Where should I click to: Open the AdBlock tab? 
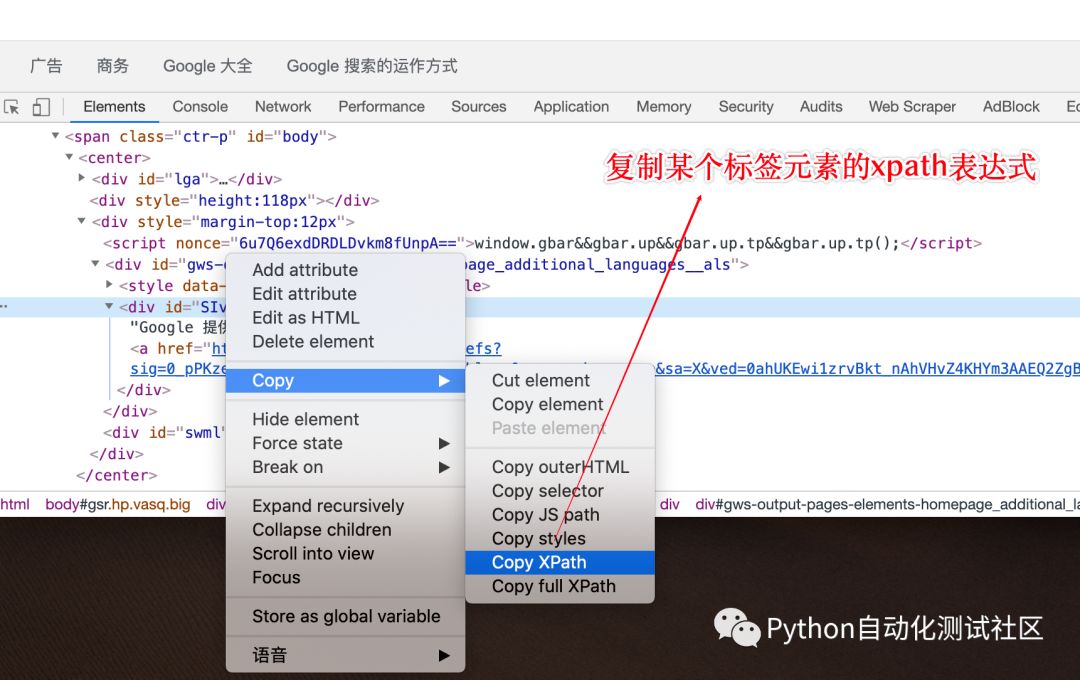1011,107
